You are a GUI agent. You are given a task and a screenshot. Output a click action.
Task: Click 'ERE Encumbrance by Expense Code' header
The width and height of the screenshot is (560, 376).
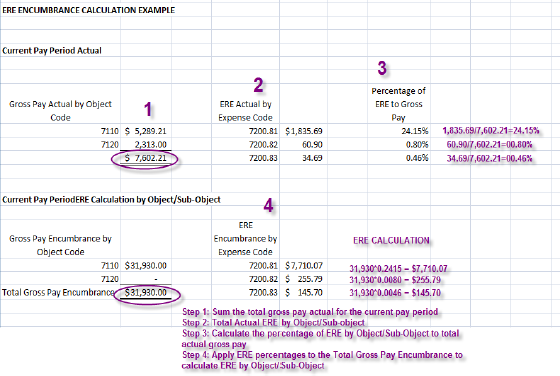click(245, 239)
